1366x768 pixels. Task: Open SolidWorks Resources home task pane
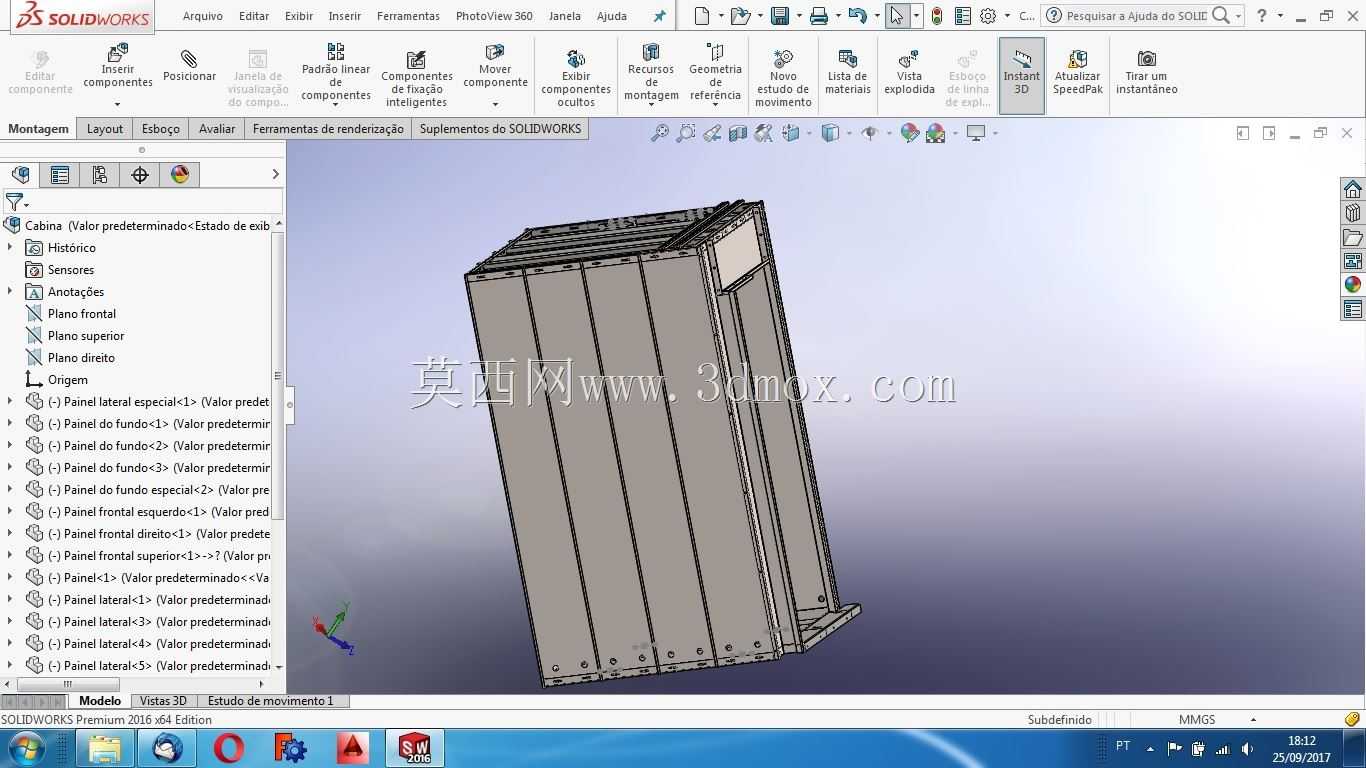coord(1353,189)
